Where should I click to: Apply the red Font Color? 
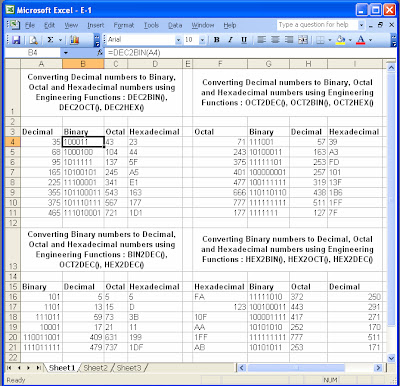pos(361,40)
